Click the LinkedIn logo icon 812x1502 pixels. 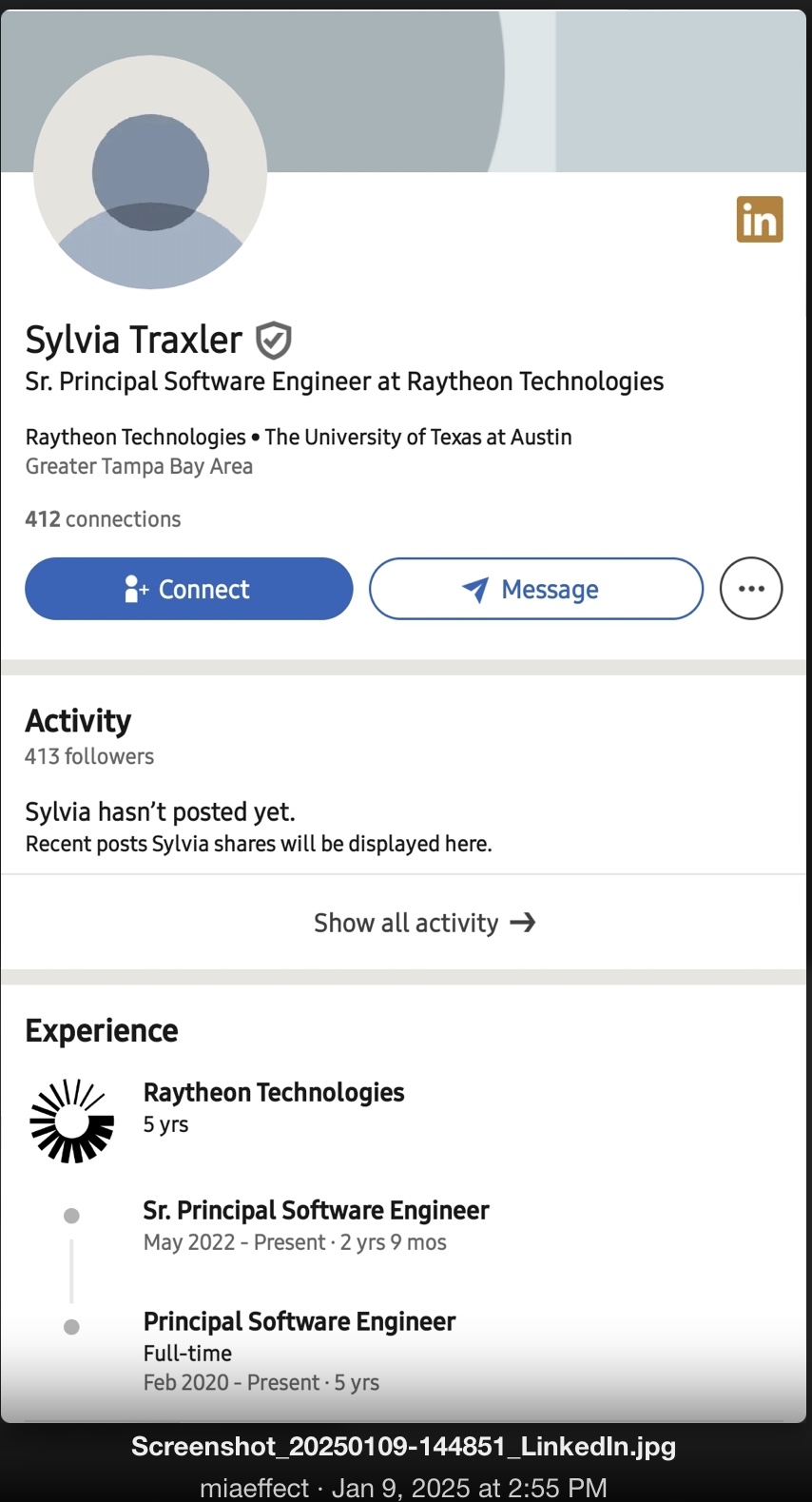[x=759, y=220]
